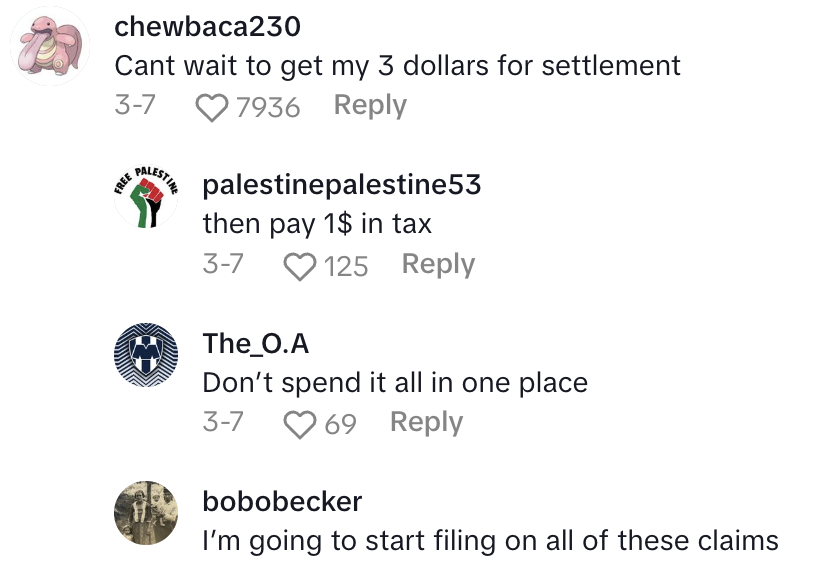
Task: Visit palestinepalestine53's profile via username
Action: coord(341,185)
